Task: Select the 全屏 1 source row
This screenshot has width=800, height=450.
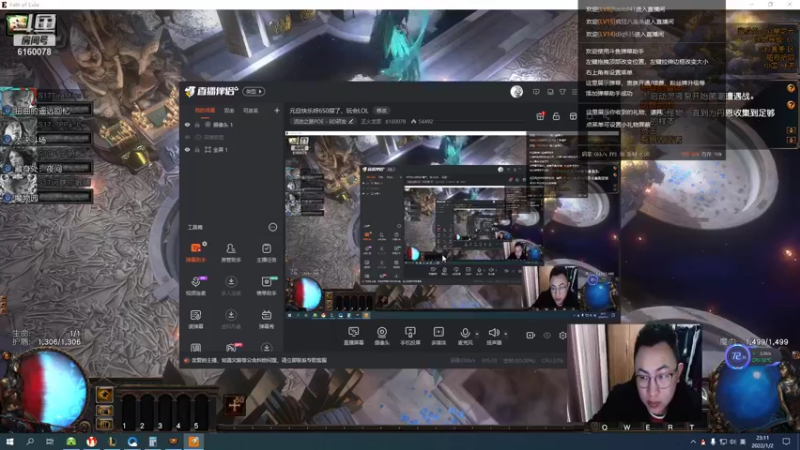Action: pyautogui.click(x=232, y=149)
